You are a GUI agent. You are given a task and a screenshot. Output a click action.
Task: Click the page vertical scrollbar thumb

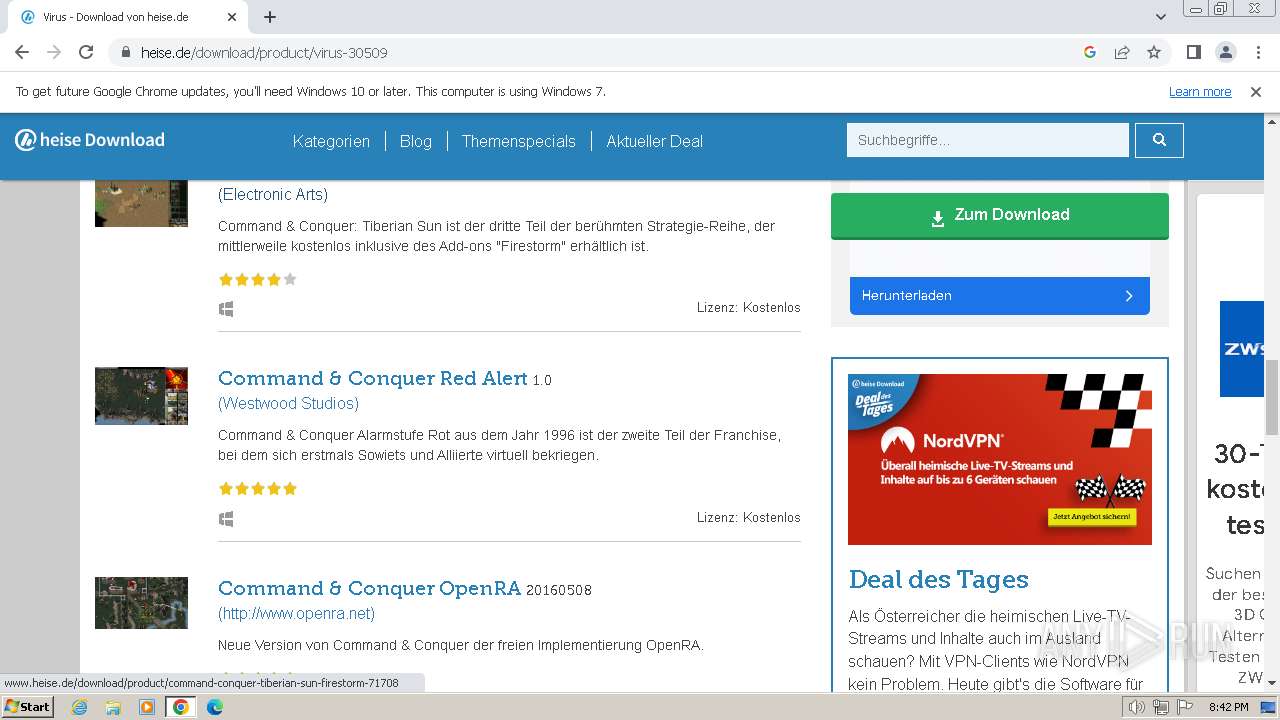pos(1272,395)
